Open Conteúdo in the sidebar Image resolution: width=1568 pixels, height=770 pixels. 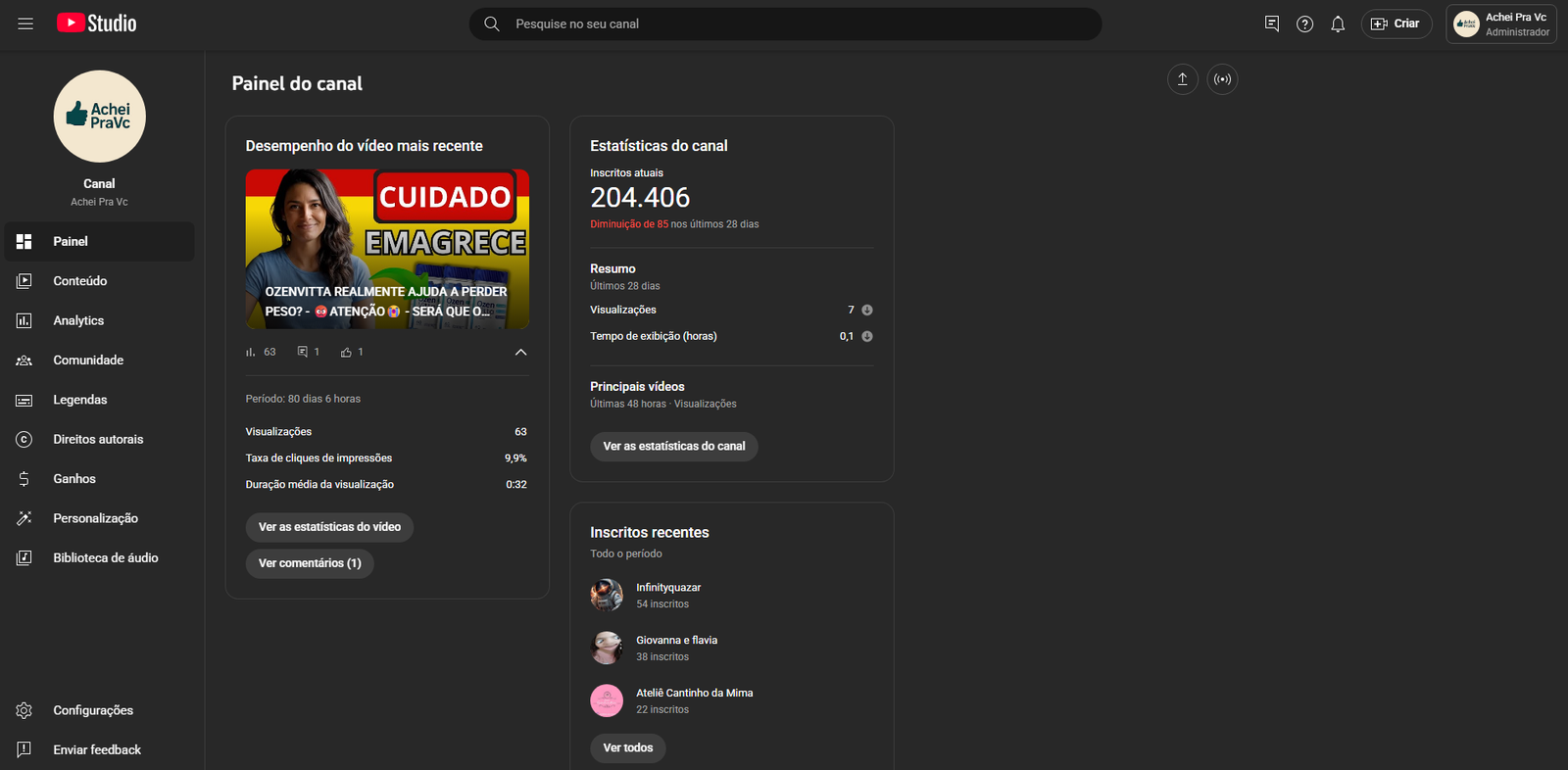pos(99,281)
